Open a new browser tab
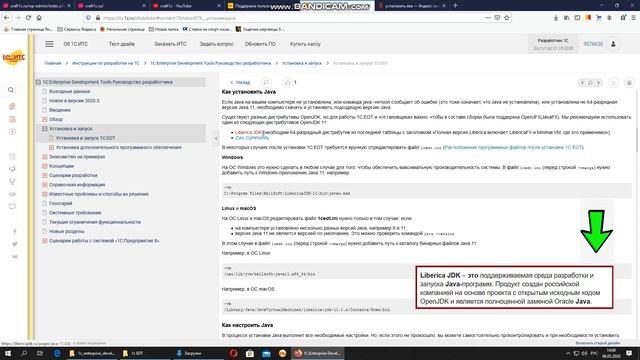Image resolution: width=640 pixels, height=360 pixels. [455, 5]
